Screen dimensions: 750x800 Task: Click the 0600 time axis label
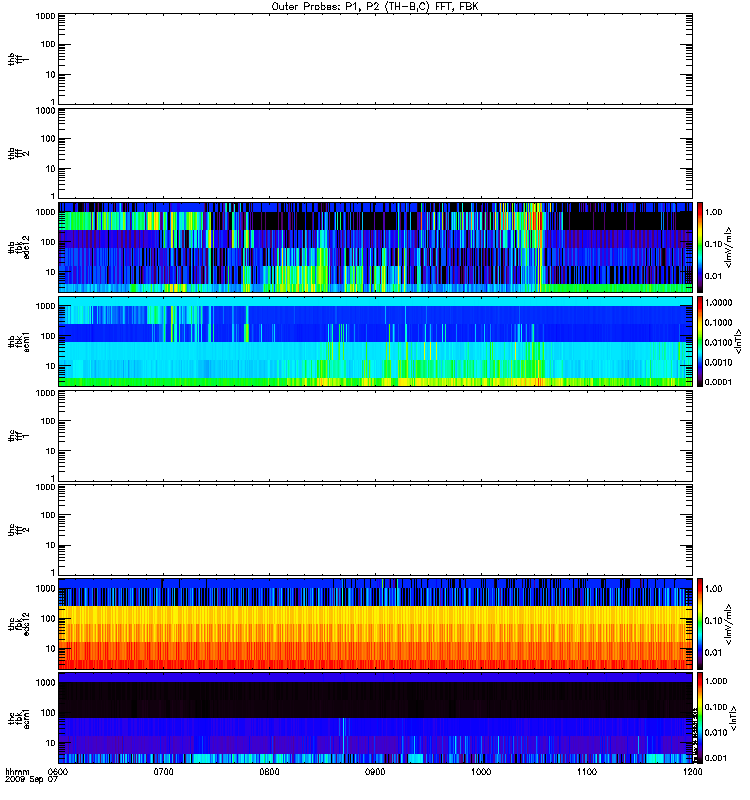58,771
